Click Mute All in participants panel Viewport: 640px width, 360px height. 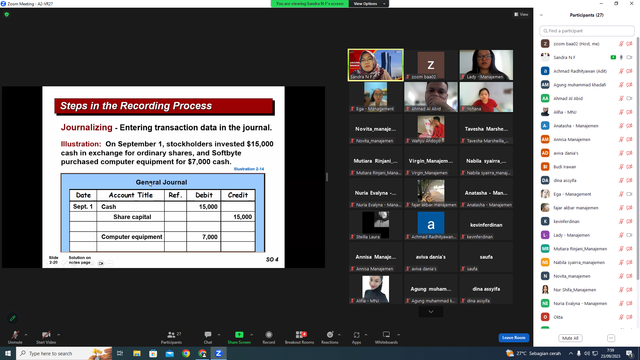(570, 338)
